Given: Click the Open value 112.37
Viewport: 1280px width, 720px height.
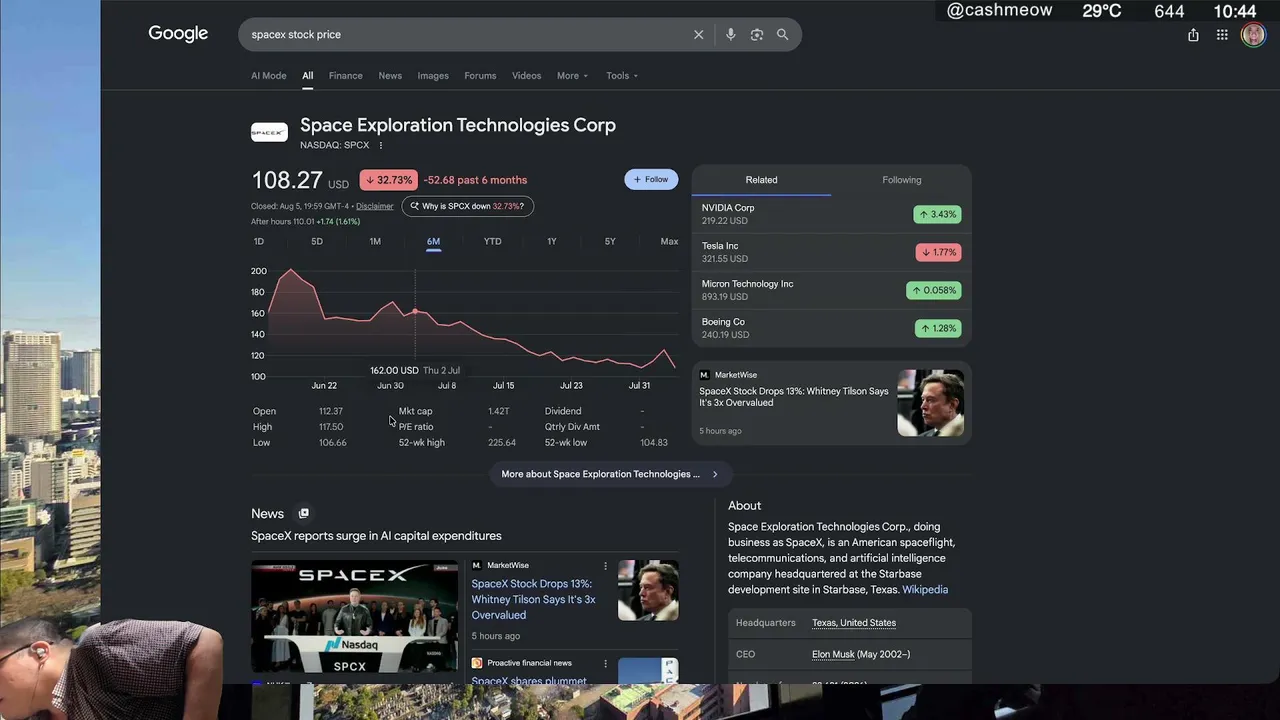Looking at the screenshot, I should [x=331, y=411].
